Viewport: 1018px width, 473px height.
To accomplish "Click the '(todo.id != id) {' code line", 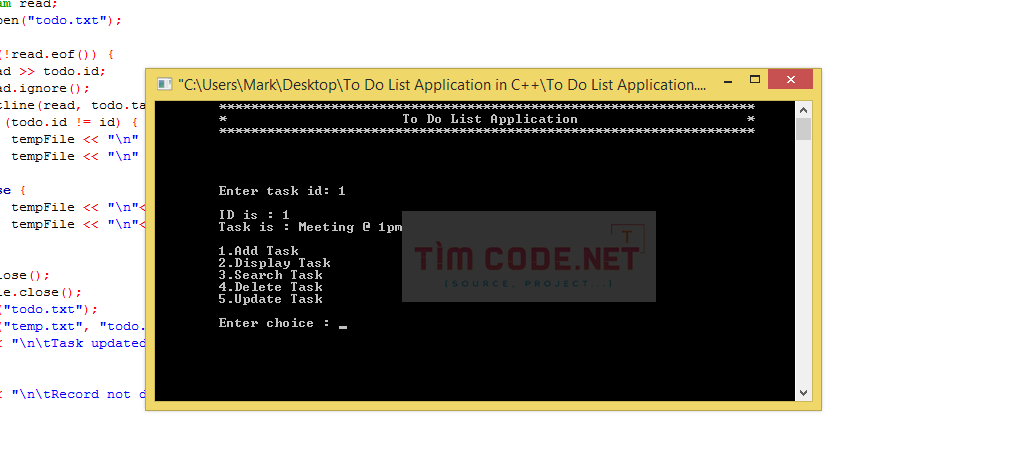I will coord(69,123).
